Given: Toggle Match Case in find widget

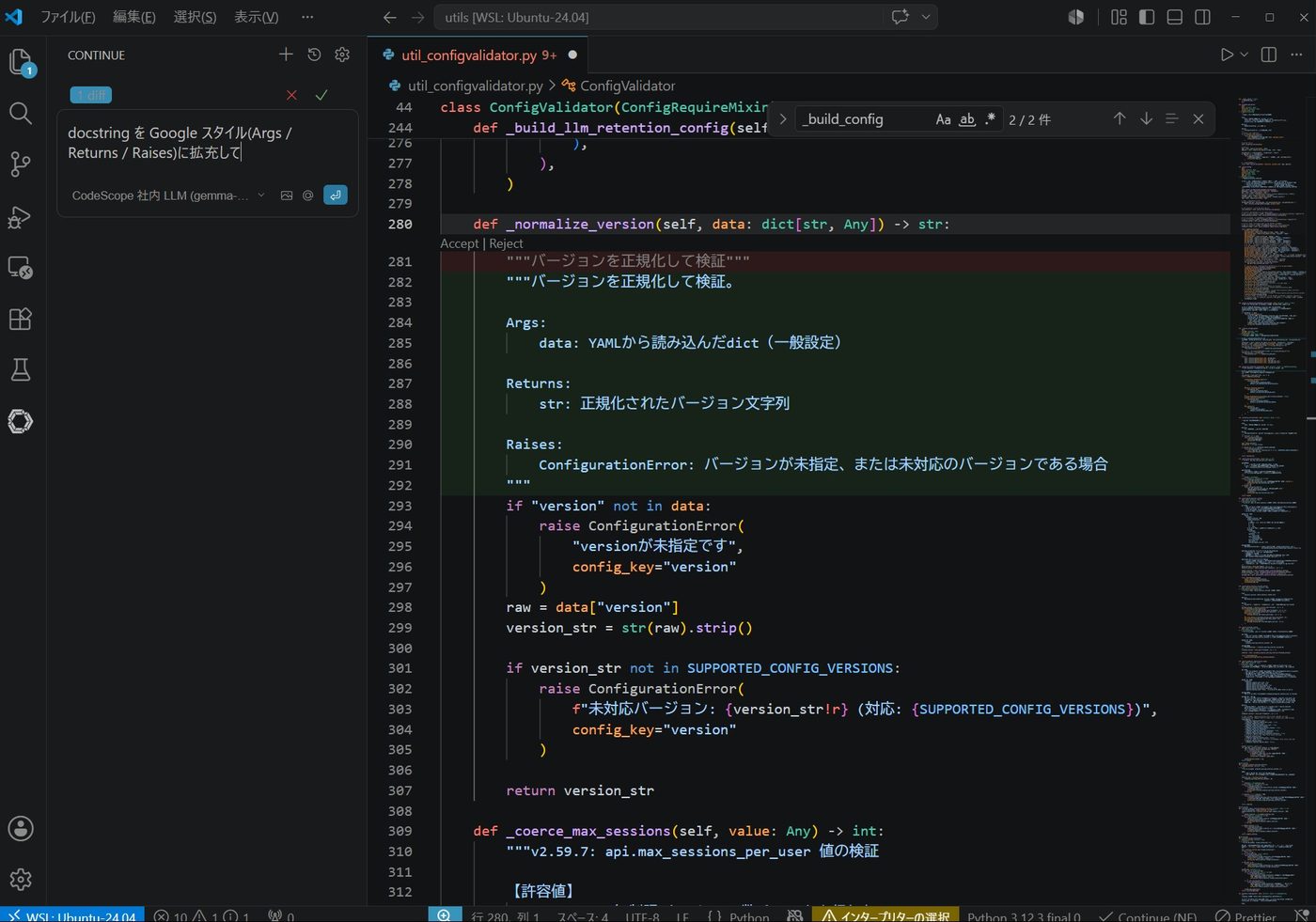Looking at the screenshot, I should click(x=943, y=119).
